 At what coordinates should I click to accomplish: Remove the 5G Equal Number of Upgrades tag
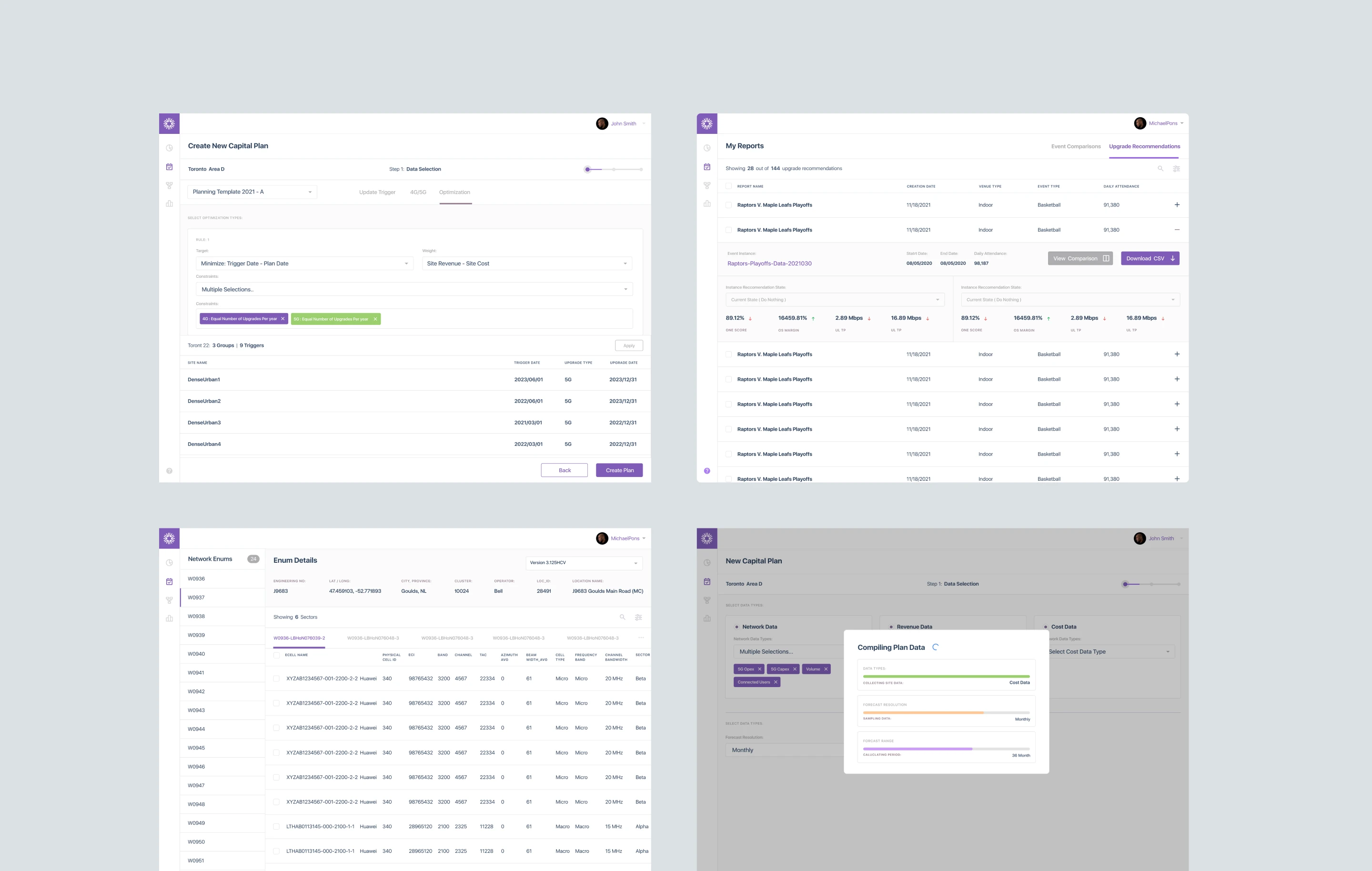[x=375, y=319]
